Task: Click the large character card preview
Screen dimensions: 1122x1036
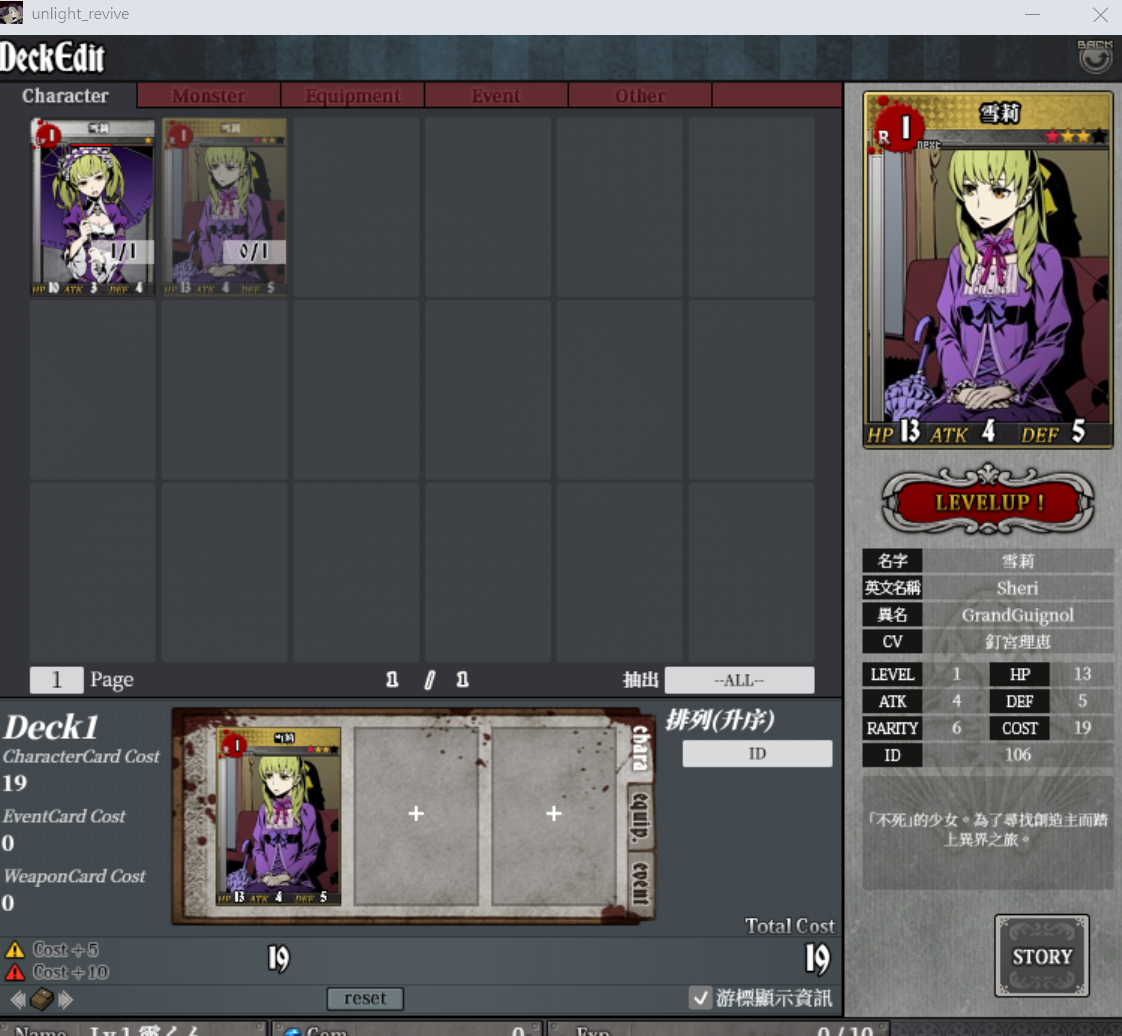Action: (988, 270)
